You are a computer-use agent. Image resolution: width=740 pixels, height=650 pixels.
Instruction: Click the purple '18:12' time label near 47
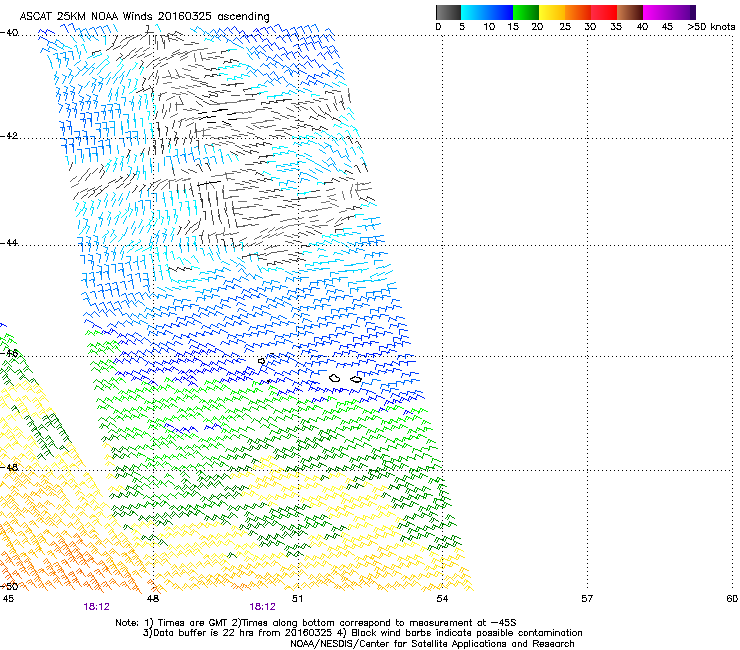[96, 607]
